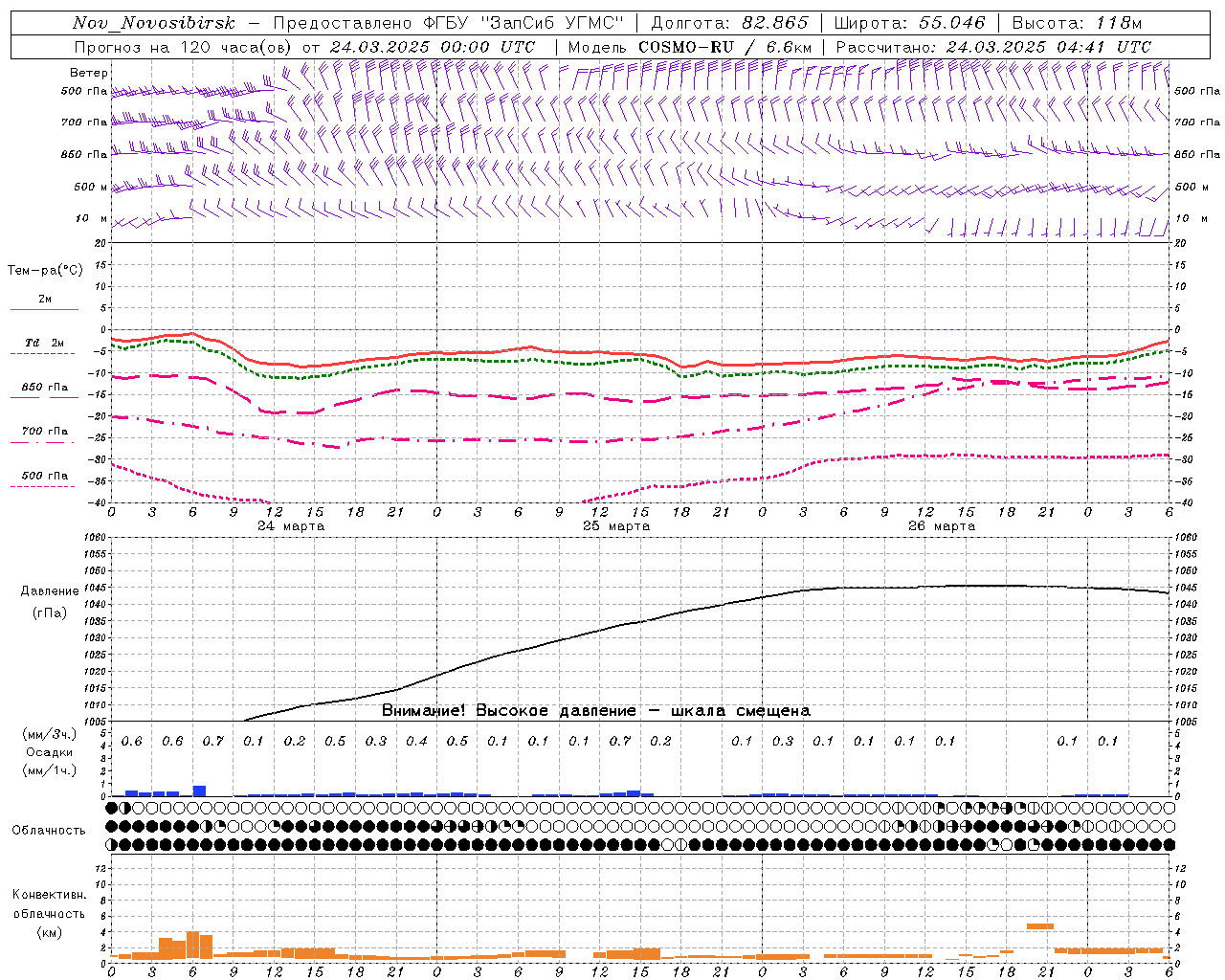Click the '1060' top pressure axis label on the left

click(96, 538)
